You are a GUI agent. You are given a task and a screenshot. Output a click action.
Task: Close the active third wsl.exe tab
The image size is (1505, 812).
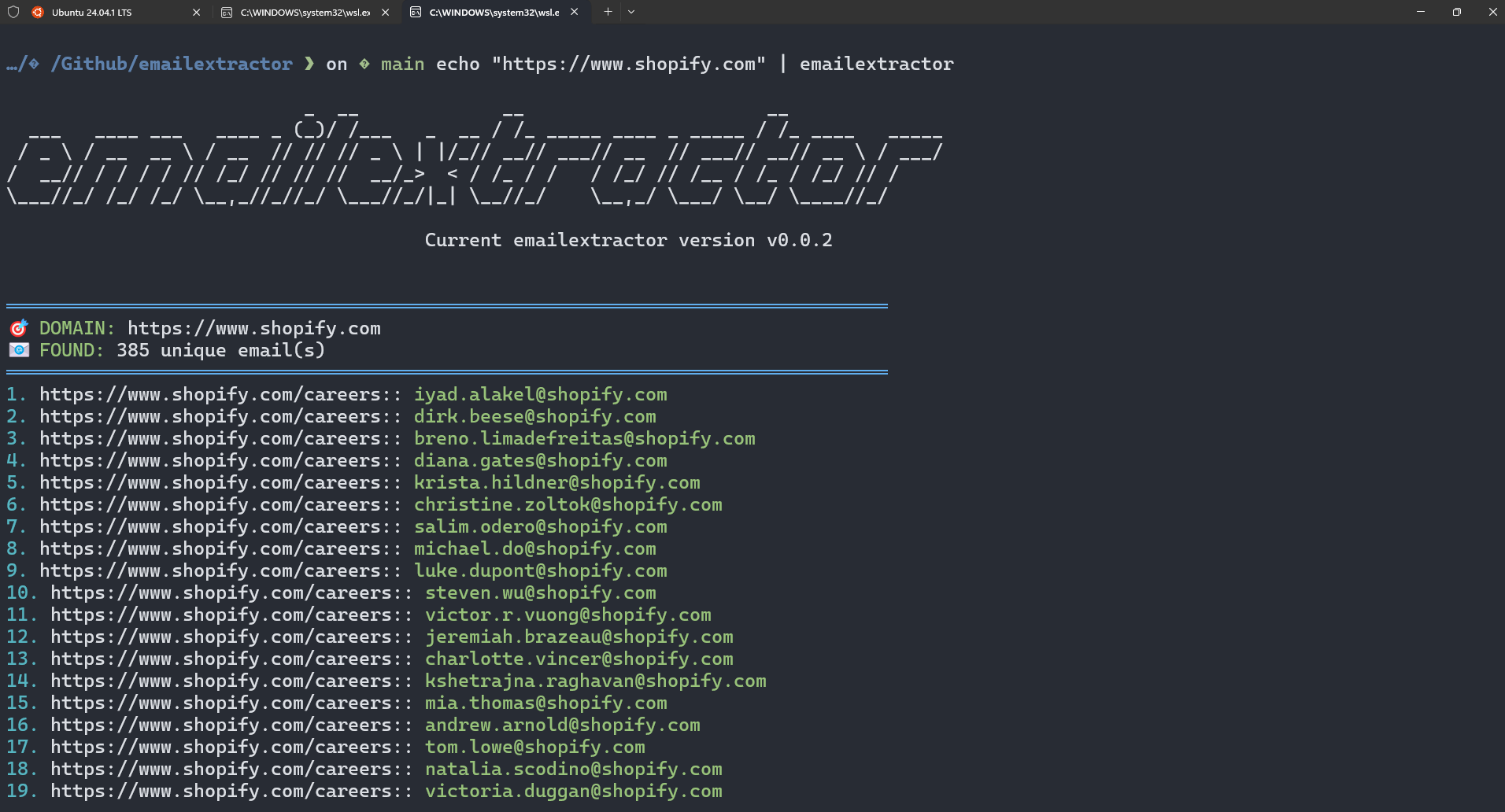(574, 12)
